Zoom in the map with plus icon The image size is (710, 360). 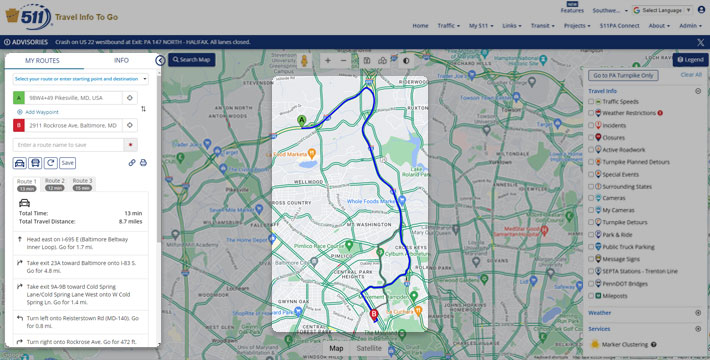coord(328,60)
